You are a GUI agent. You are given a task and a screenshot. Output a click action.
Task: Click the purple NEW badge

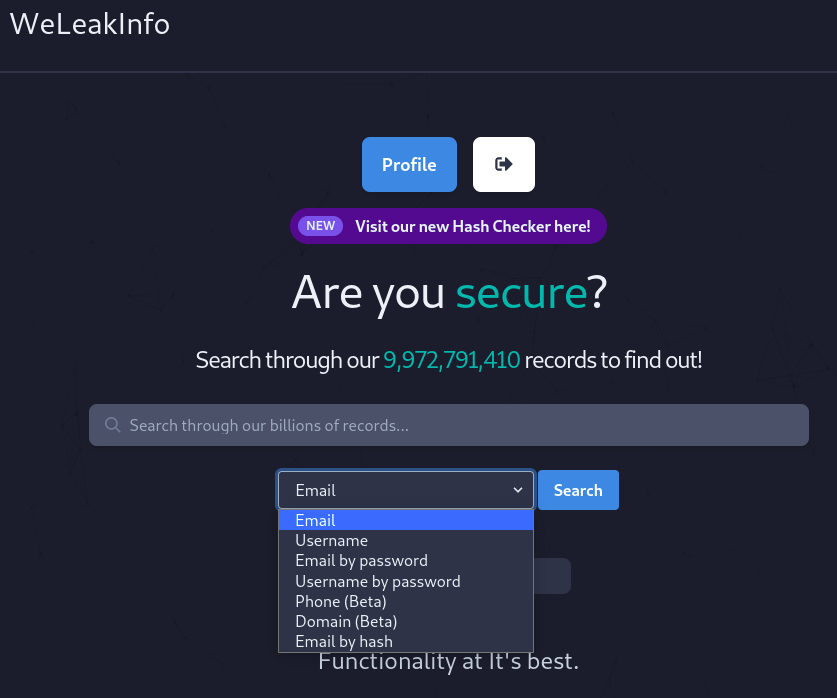[x=320, y=226]
